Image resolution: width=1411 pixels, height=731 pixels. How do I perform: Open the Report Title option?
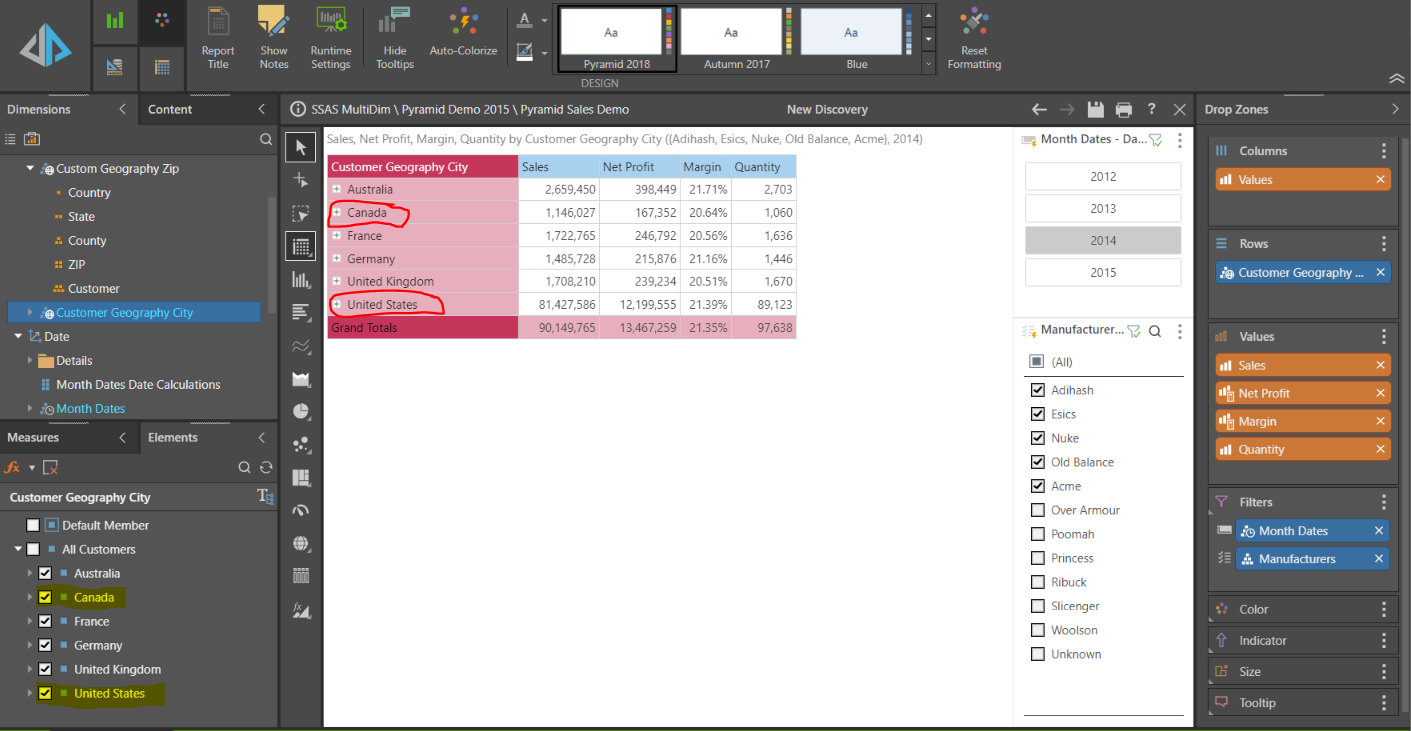point(217,38)
